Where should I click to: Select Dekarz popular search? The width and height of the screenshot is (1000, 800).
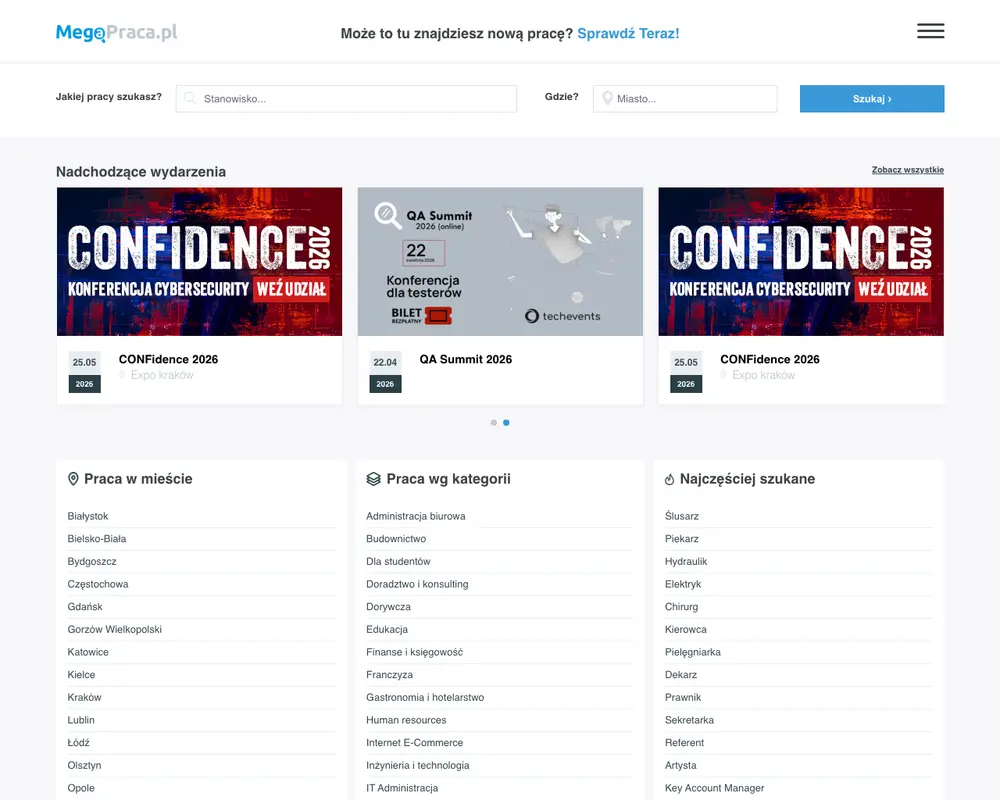tap(680, 674)
